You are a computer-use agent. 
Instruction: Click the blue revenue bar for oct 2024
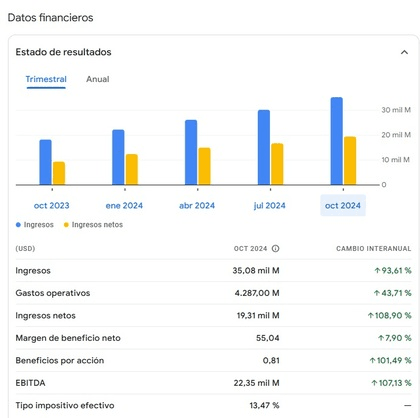click(337, 141)
